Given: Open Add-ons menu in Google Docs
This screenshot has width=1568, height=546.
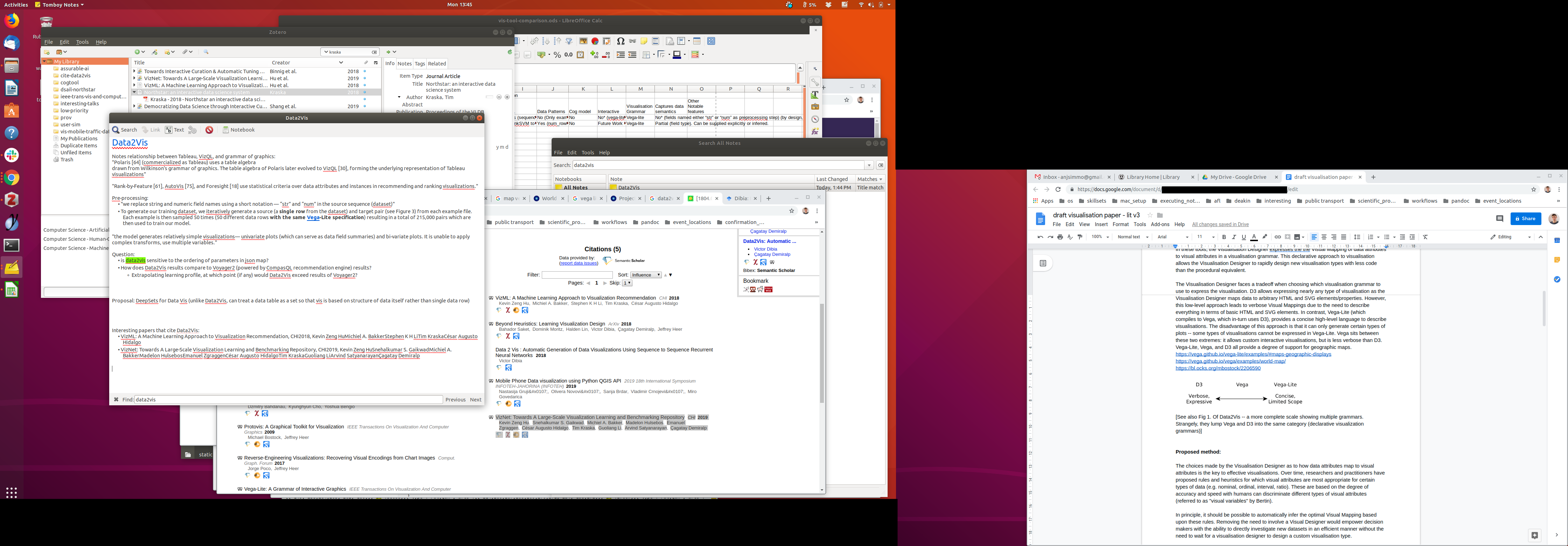Looking at the screenshot, I should click(1160, 225).
